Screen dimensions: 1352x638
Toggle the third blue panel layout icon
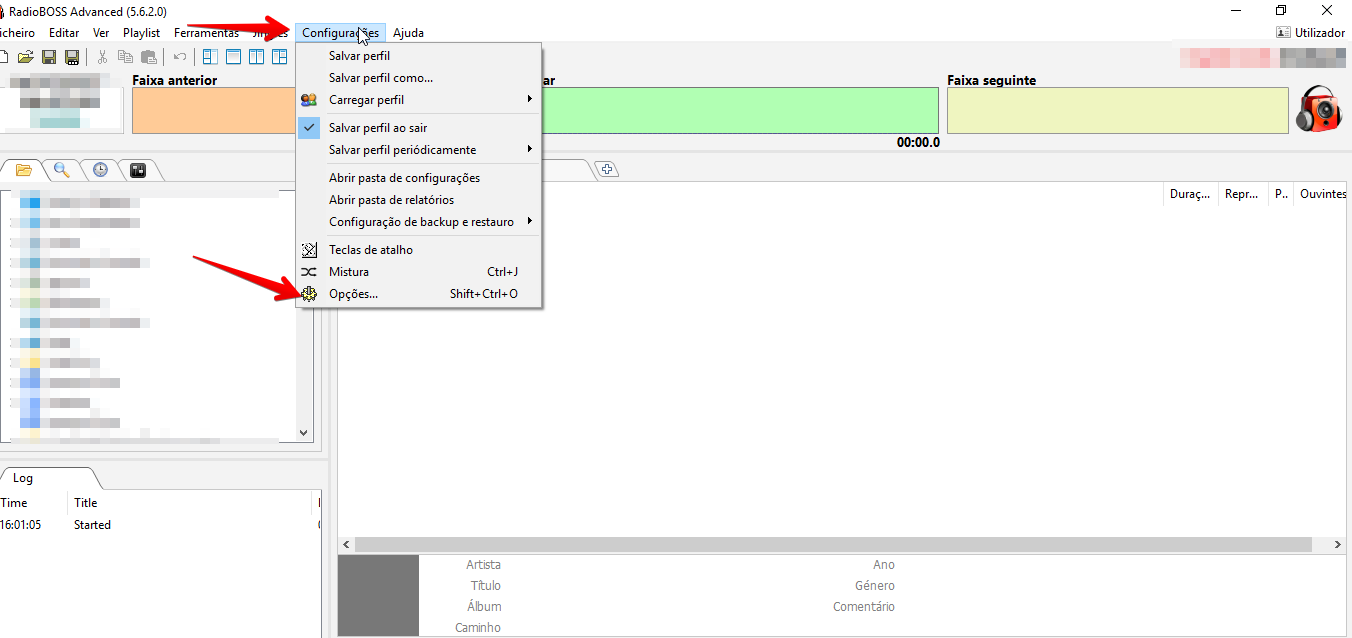[x=257, y=57]
